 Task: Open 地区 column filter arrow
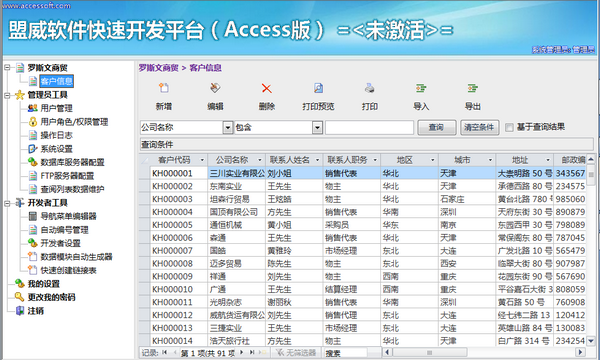(x=432, y=160)
